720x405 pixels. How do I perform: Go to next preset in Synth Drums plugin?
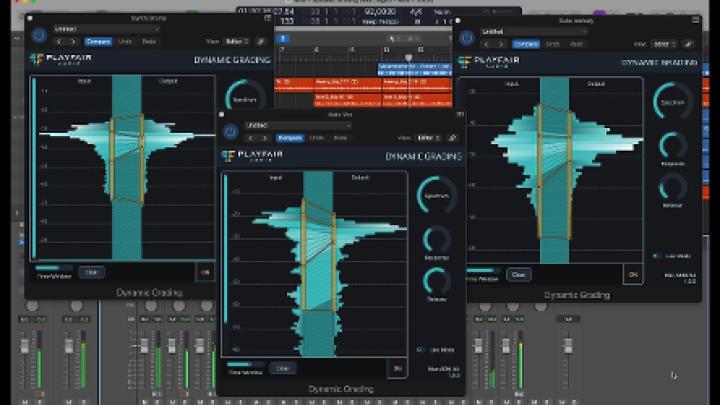coord(73,41)
